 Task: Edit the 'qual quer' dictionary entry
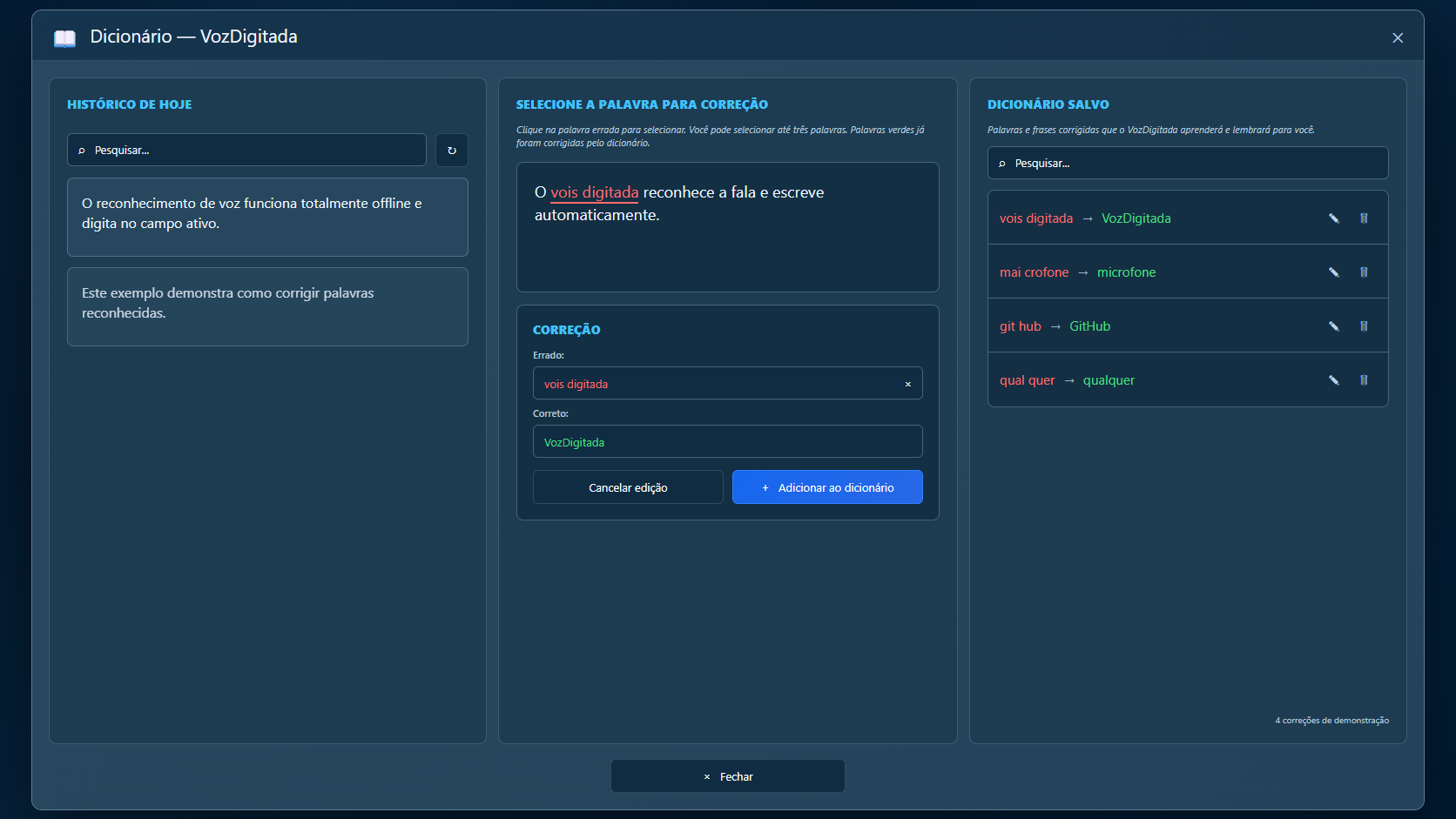coord(1333,380)
